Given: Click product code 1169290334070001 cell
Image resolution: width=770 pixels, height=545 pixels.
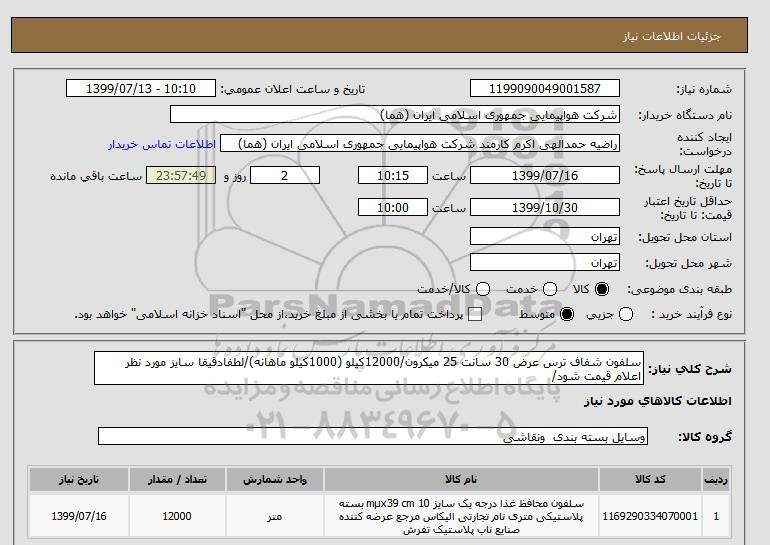Looking at the screenshot, I should pyautogui.click(x=650, y=516).
